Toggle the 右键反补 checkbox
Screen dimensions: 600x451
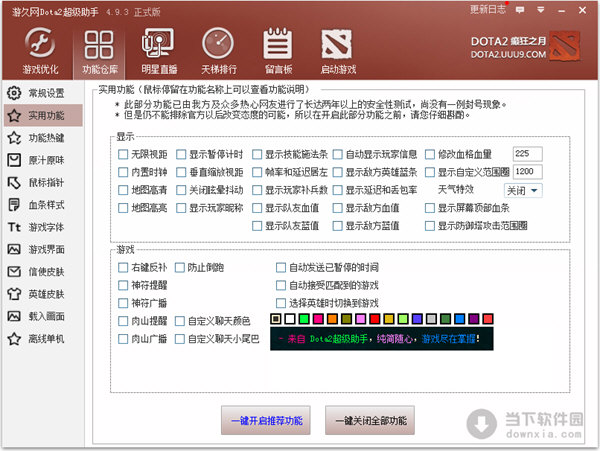[x=123, y=268]
